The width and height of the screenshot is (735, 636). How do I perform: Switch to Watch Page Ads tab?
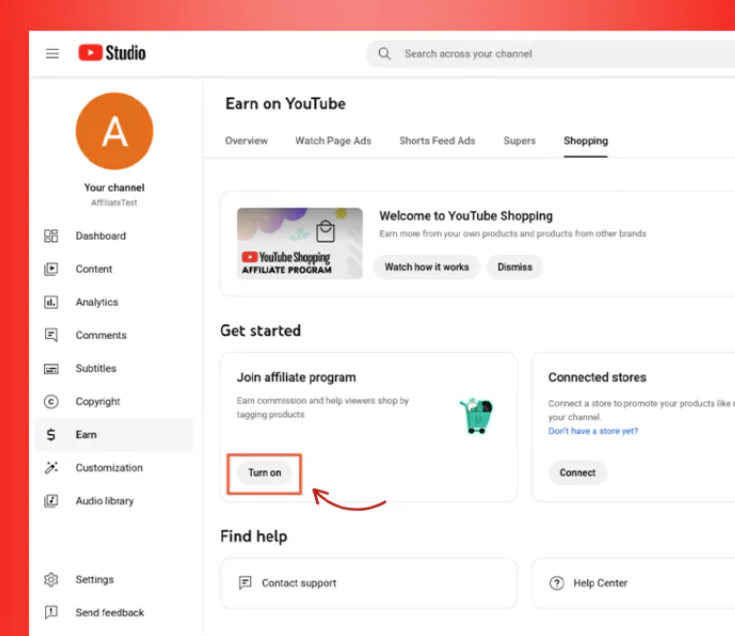[x=333, y=141]
